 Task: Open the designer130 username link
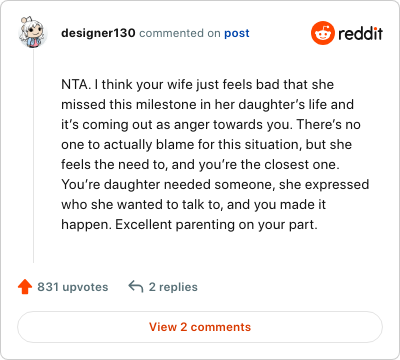(x=98, y=33)
